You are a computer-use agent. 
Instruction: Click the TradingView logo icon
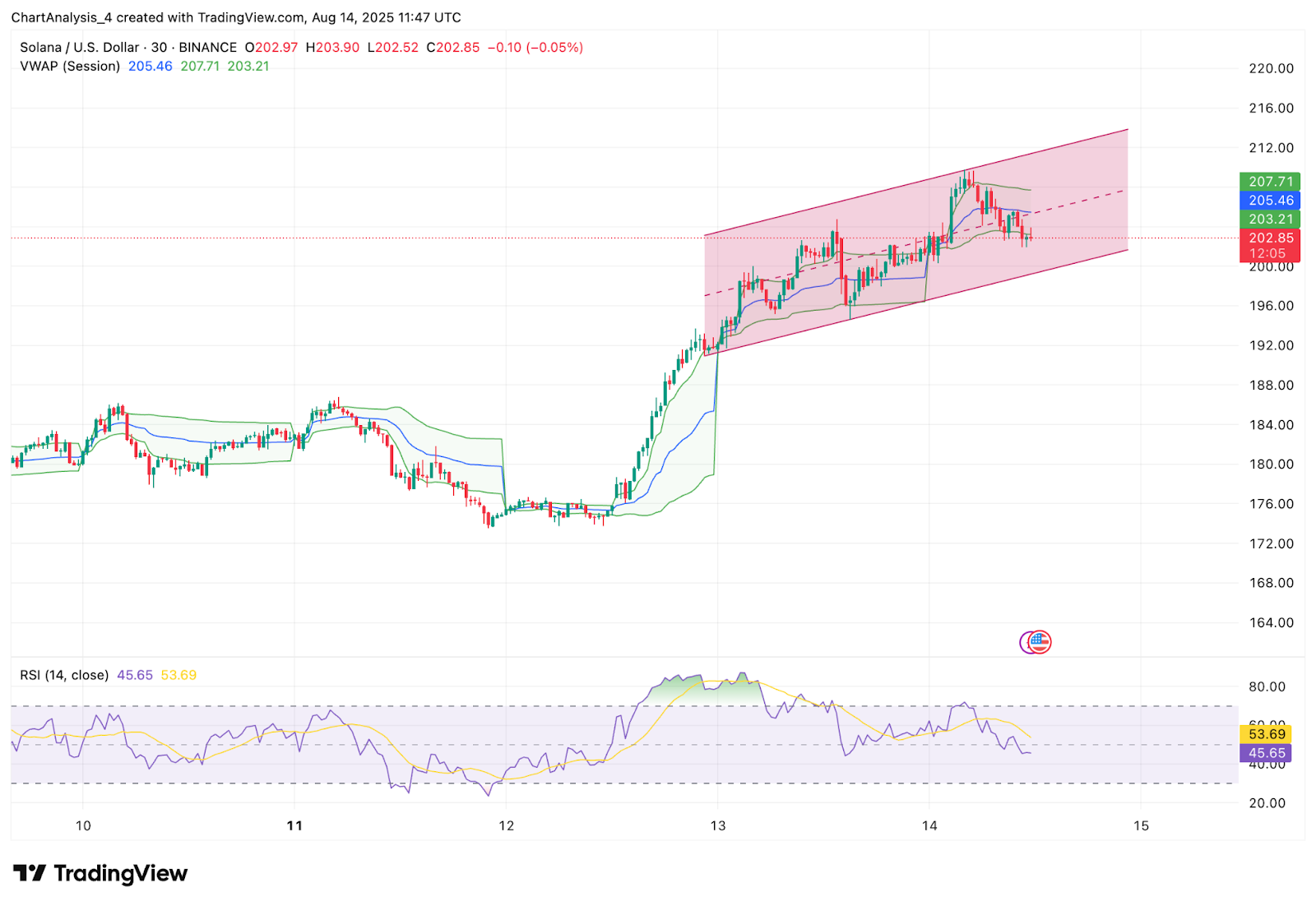pyautogui.click(x=30, y=873)
